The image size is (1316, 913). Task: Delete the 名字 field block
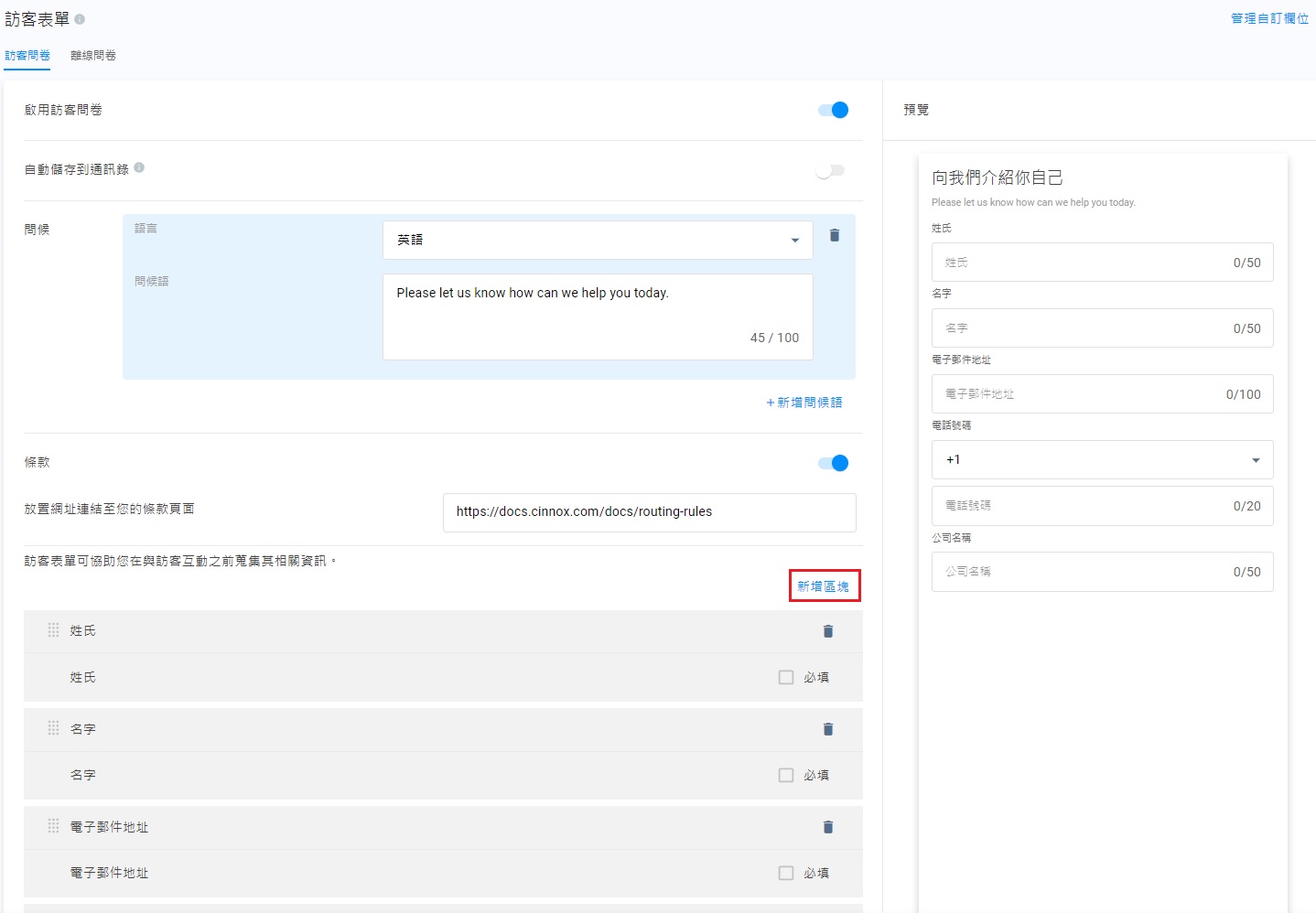coord(827,729)
